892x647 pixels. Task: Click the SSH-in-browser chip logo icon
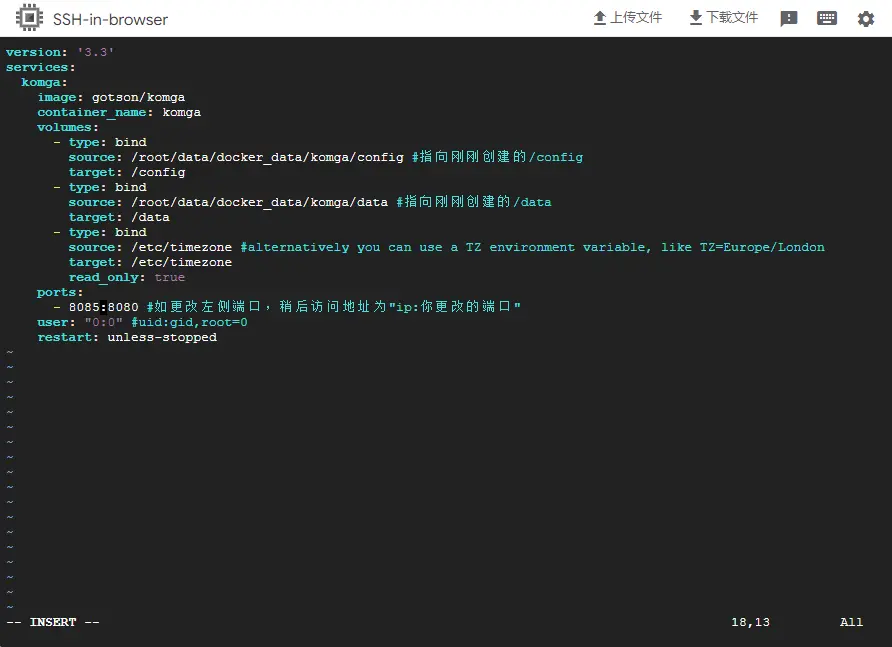pyautogui.click(x=29, y=18)
